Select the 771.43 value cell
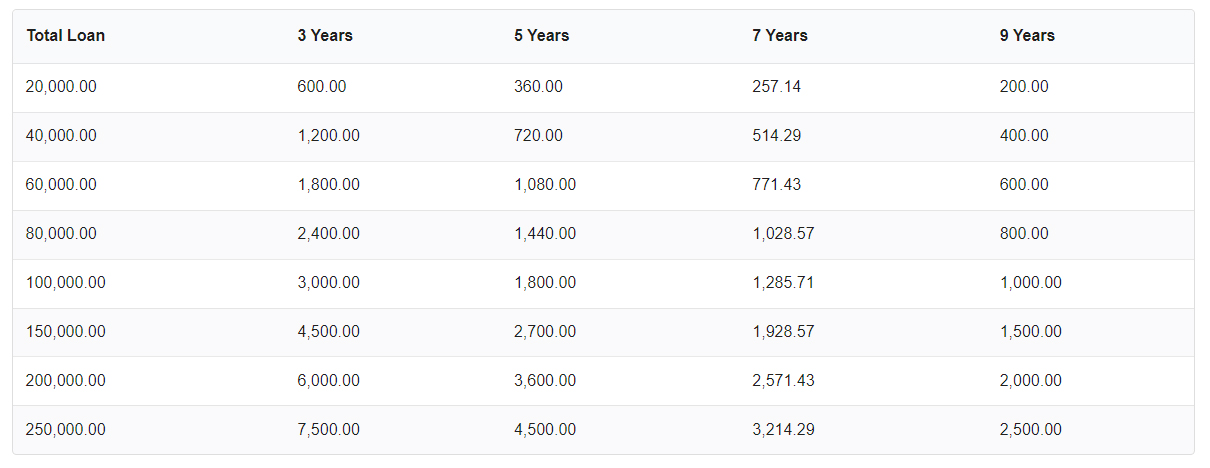 point(777,185)
